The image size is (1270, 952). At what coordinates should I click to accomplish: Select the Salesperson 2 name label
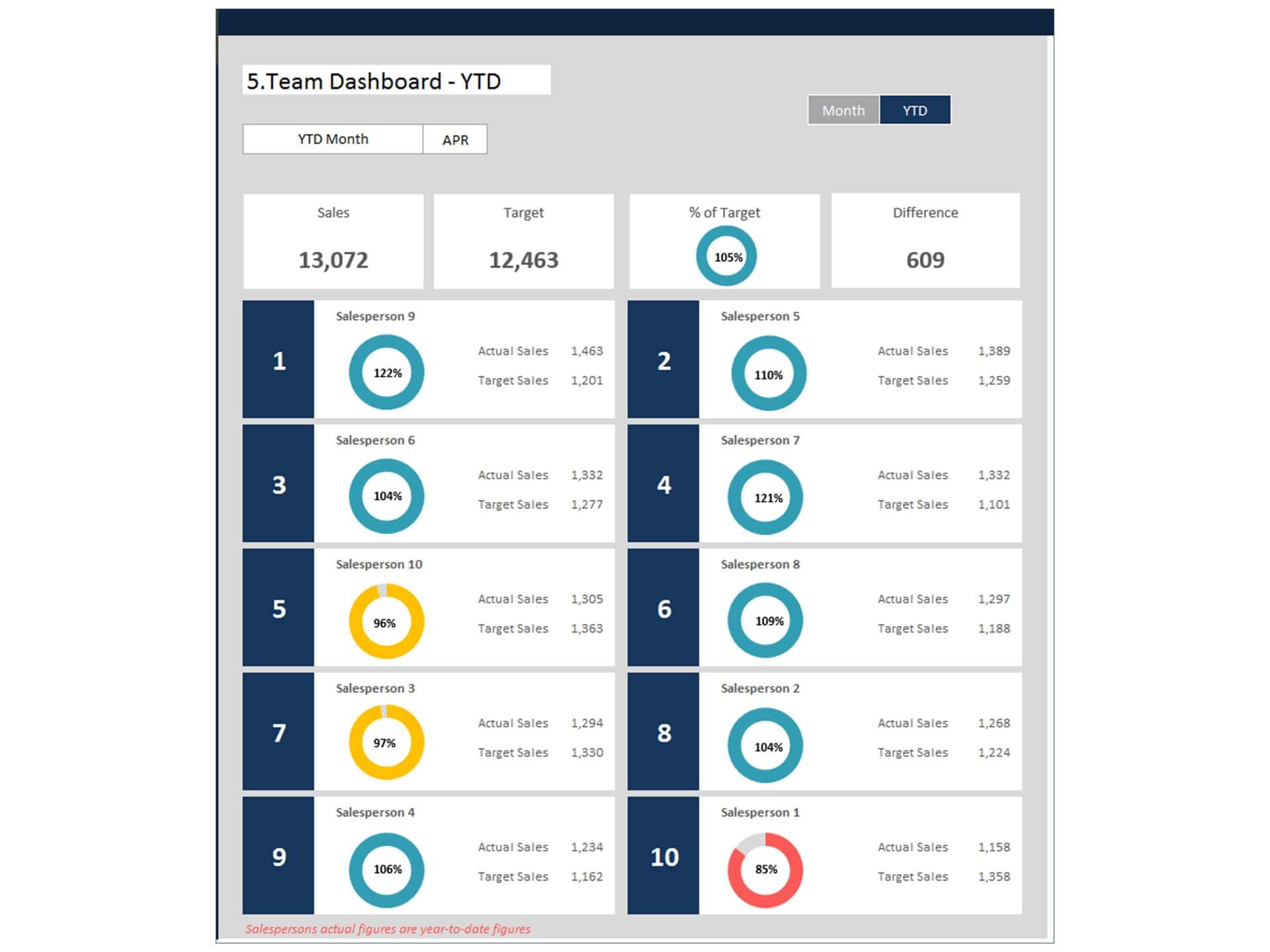pos(760,689)
